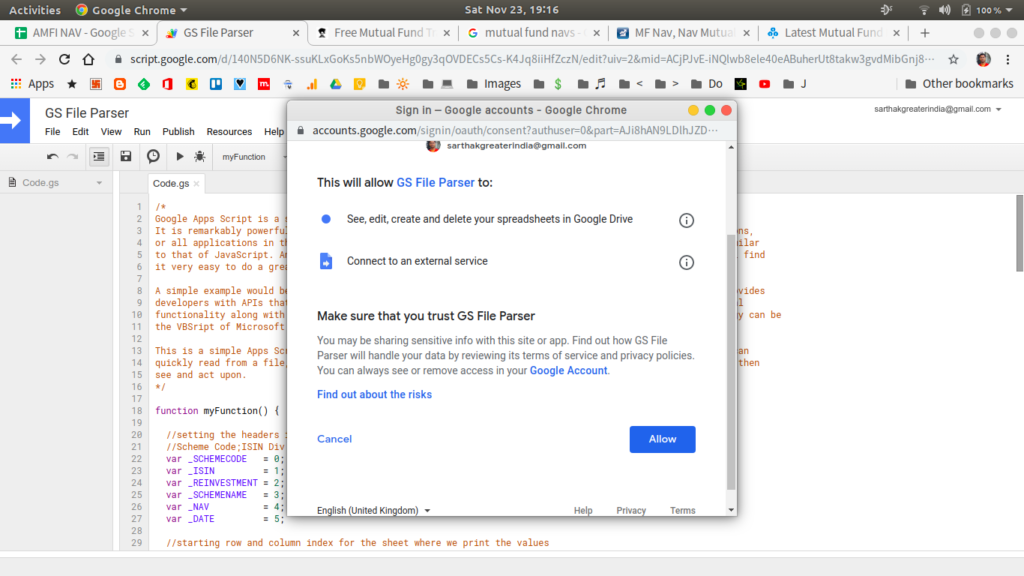Open the Blogger bookmark icon

(x=120, y=84)
